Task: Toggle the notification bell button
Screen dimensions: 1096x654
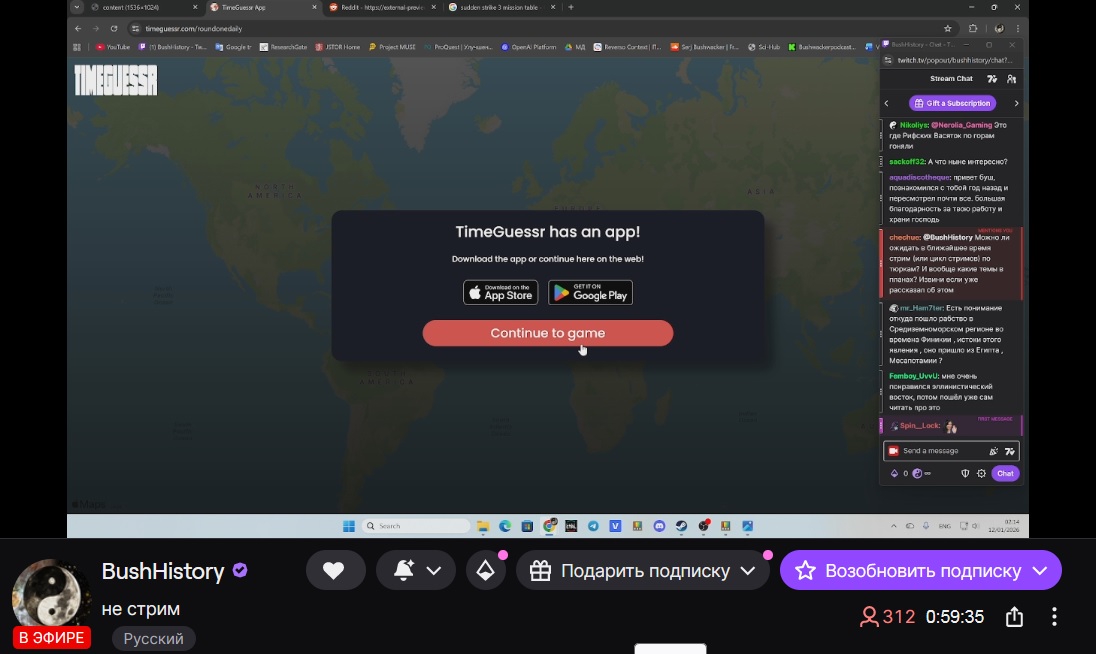Action: (x=404, y=570)
